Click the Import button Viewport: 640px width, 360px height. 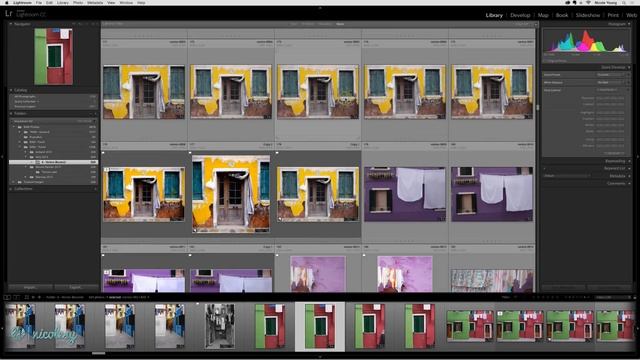[30, 287]
